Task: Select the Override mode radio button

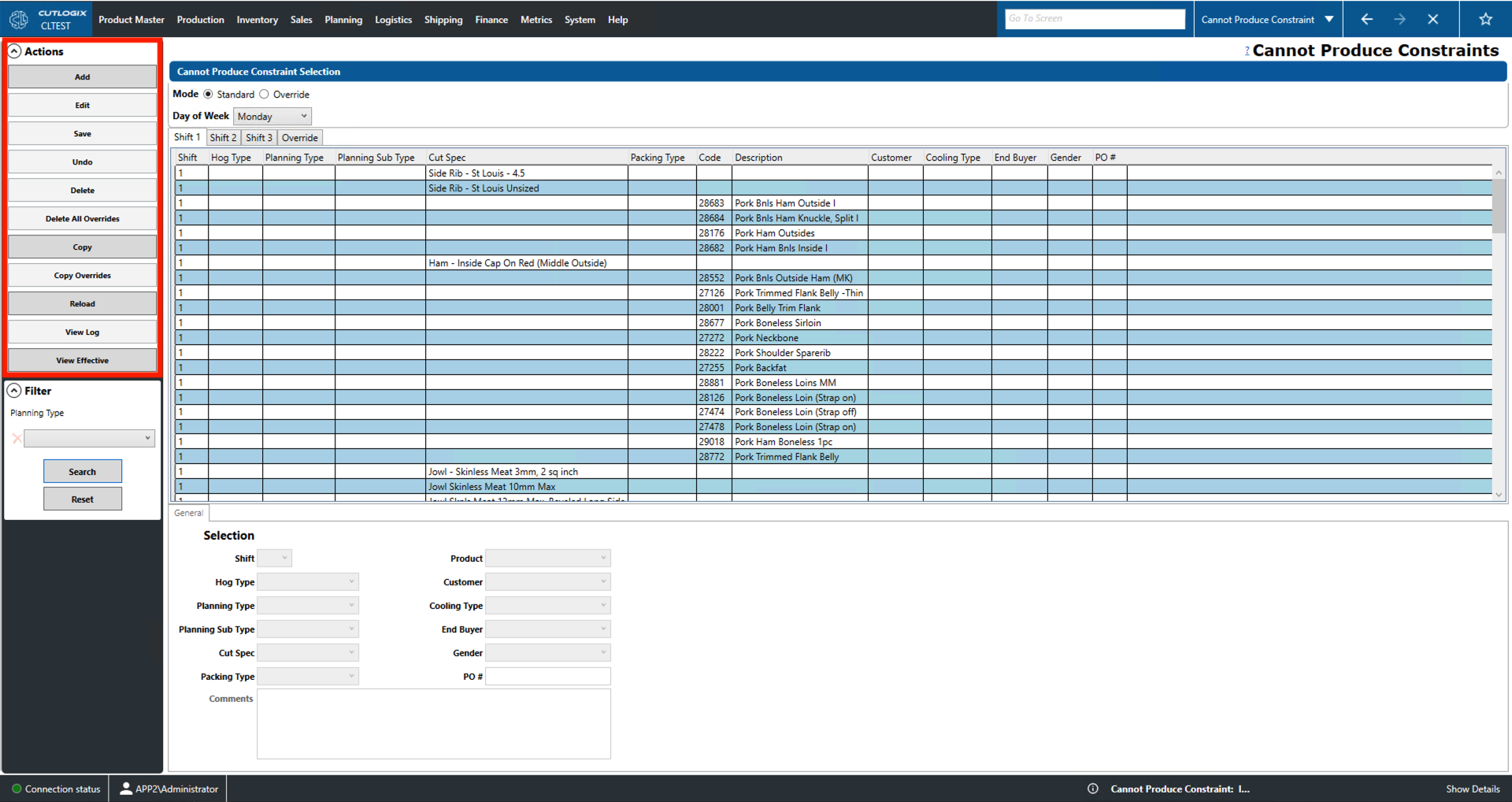Action: pyautogui.click(x=265, y=94)
